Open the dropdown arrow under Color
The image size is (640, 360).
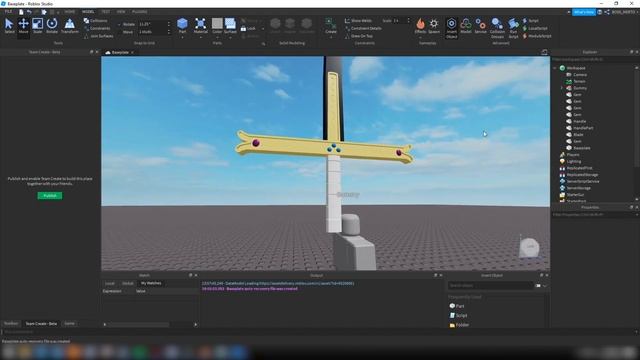(217, 38)
